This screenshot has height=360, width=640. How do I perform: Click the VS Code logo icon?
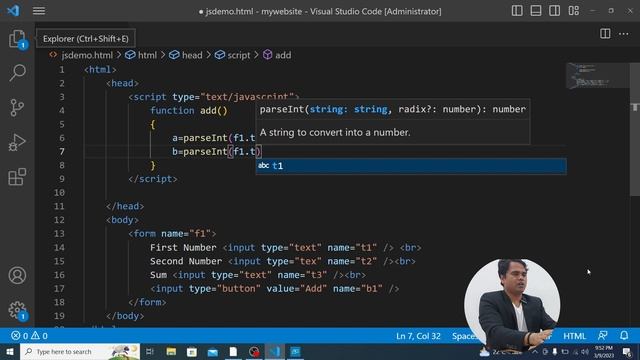13,11
